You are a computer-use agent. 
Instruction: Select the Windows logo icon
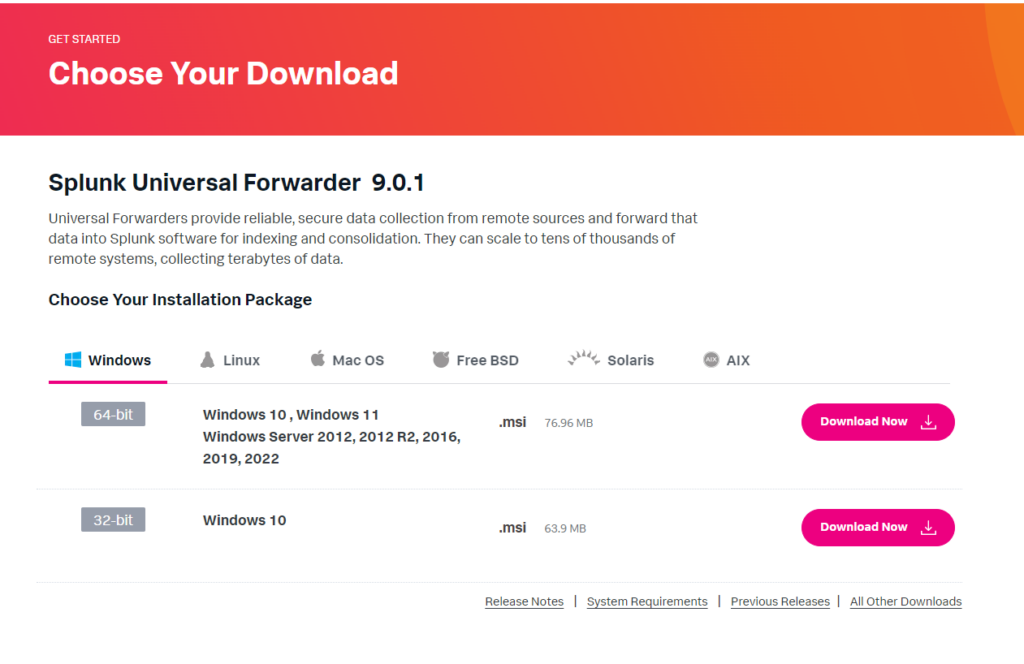[x=71, y=359]
